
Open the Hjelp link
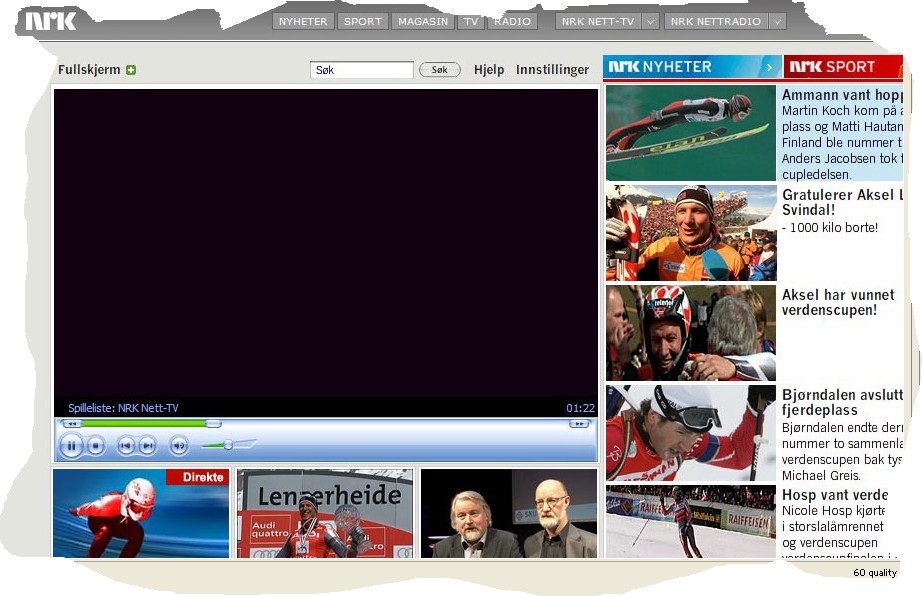pyautogui.click(x=489, y=69)
